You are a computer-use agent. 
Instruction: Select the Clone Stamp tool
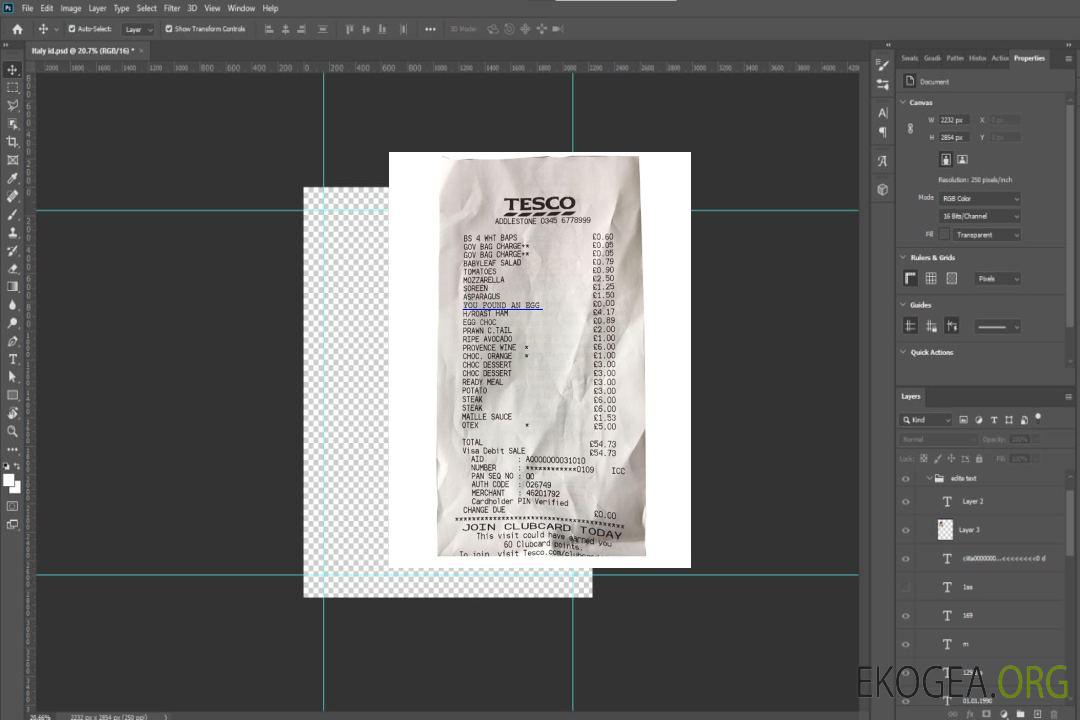click(12, 233)
